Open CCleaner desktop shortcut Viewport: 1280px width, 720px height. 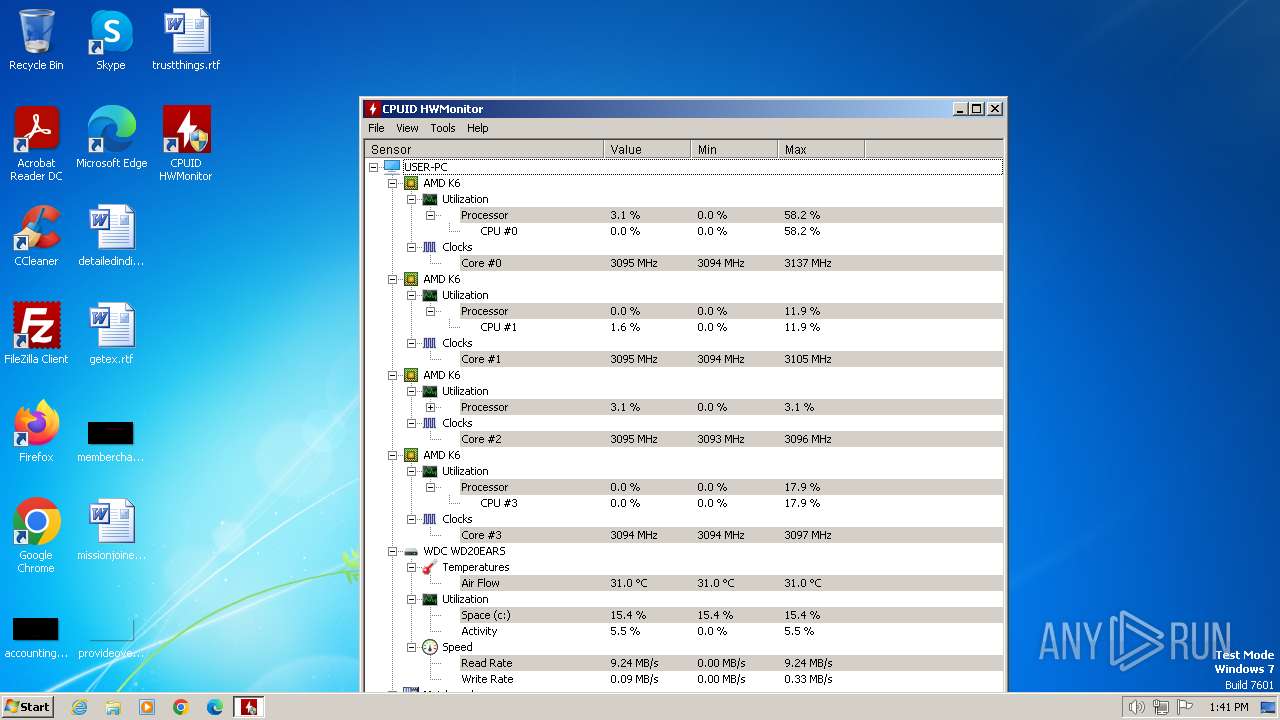coord(36,236)
